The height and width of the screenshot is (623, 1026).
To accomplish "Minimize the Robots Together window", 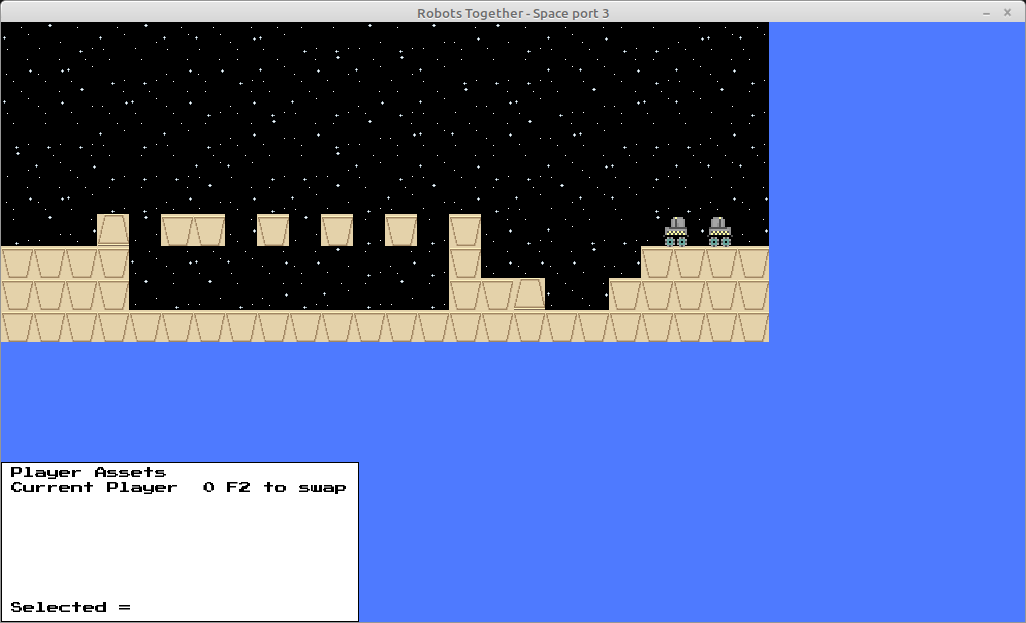I will coord(986,13).
